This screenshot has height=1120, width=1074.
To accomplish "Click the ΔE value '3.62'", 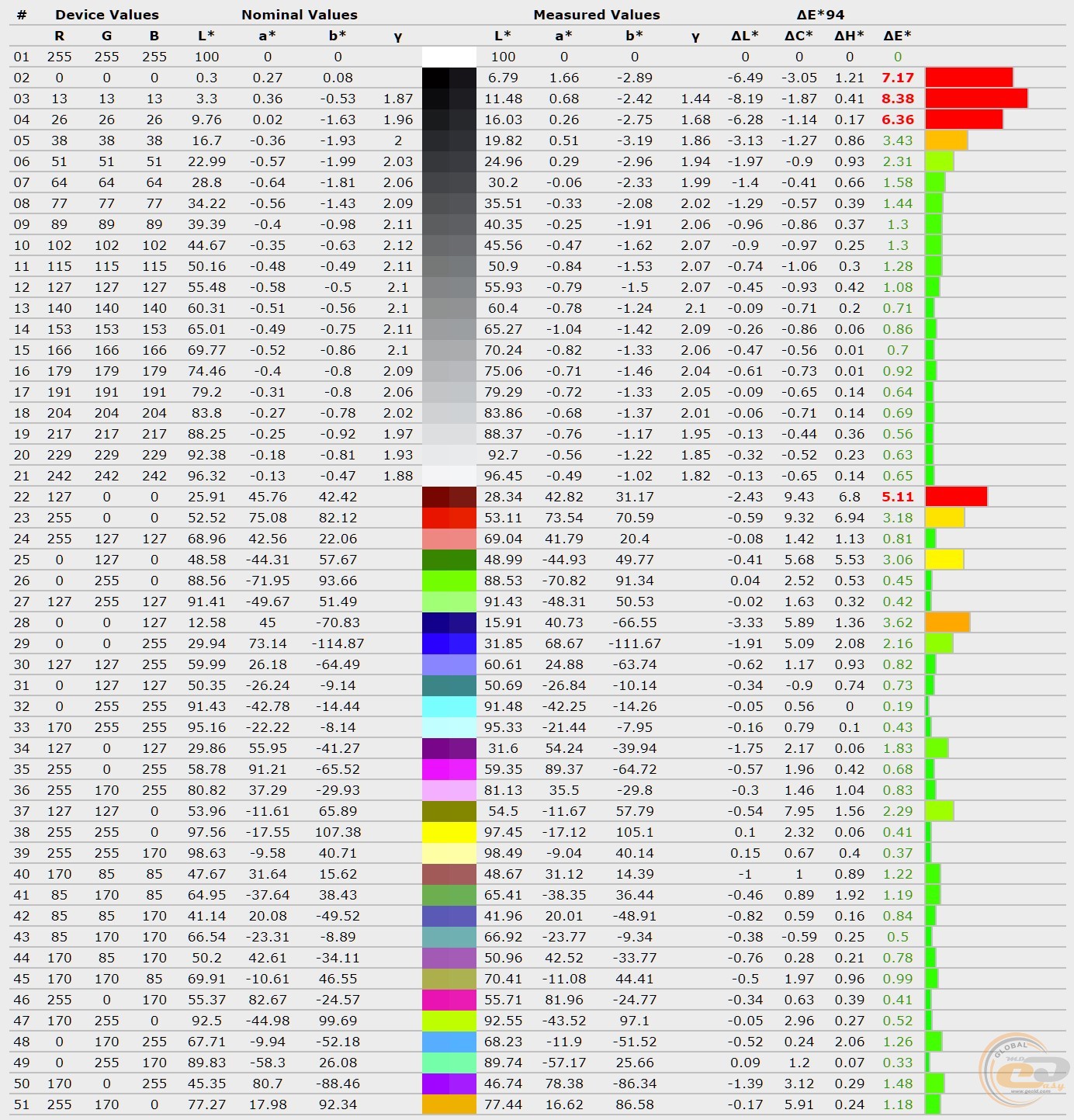I will pos(898,622).
